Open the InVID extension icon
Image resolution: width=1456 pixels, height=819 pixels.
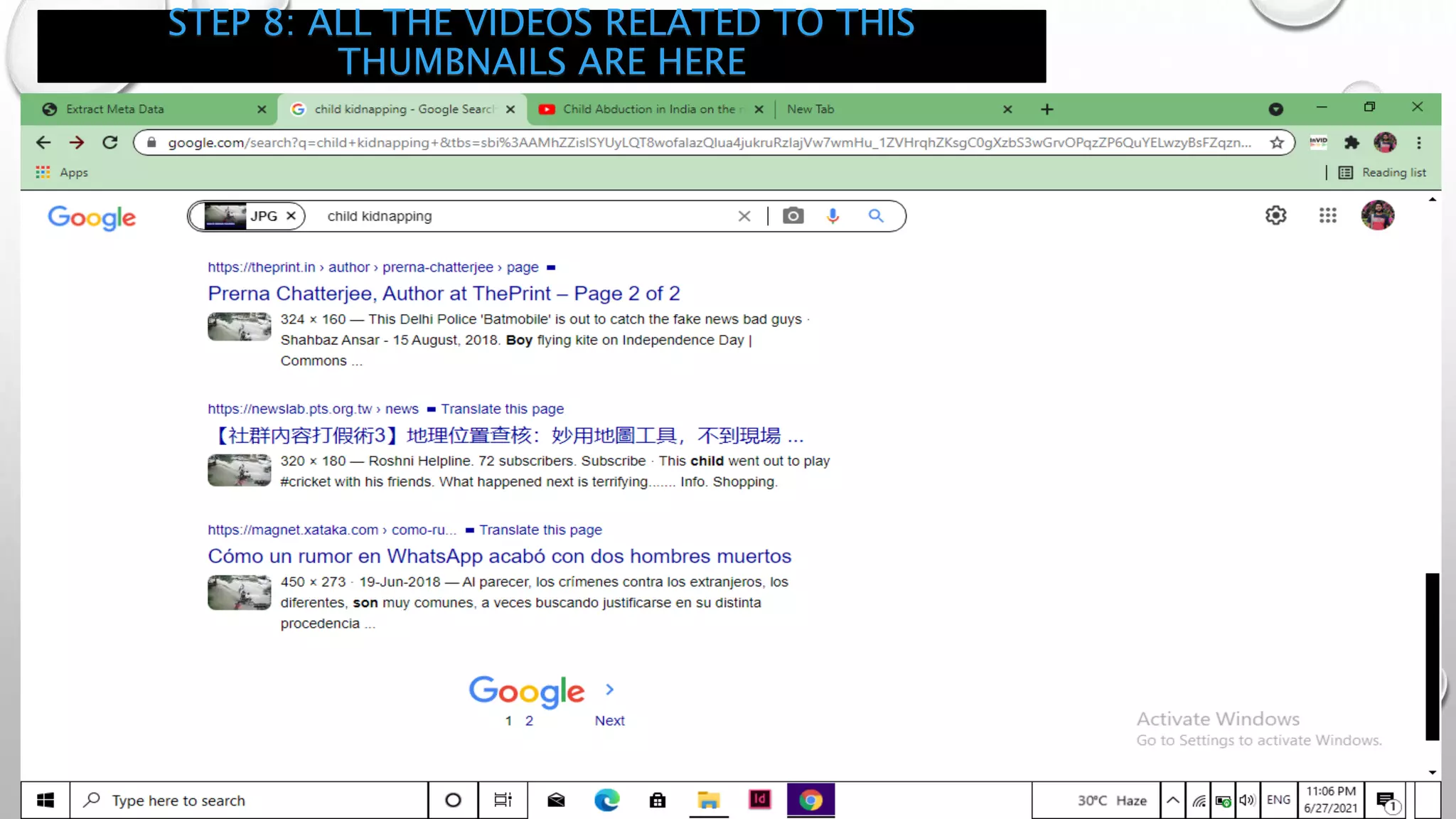click(x=1318, y=143)
